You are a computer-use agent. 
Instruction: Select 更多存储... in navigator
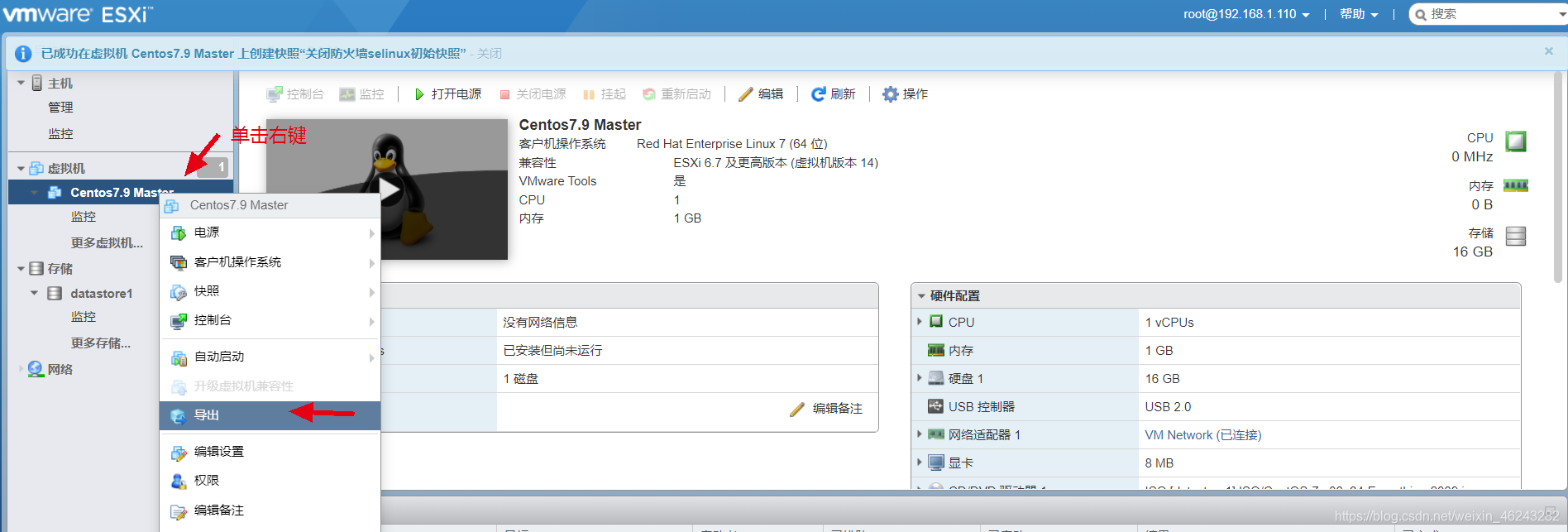100,343
